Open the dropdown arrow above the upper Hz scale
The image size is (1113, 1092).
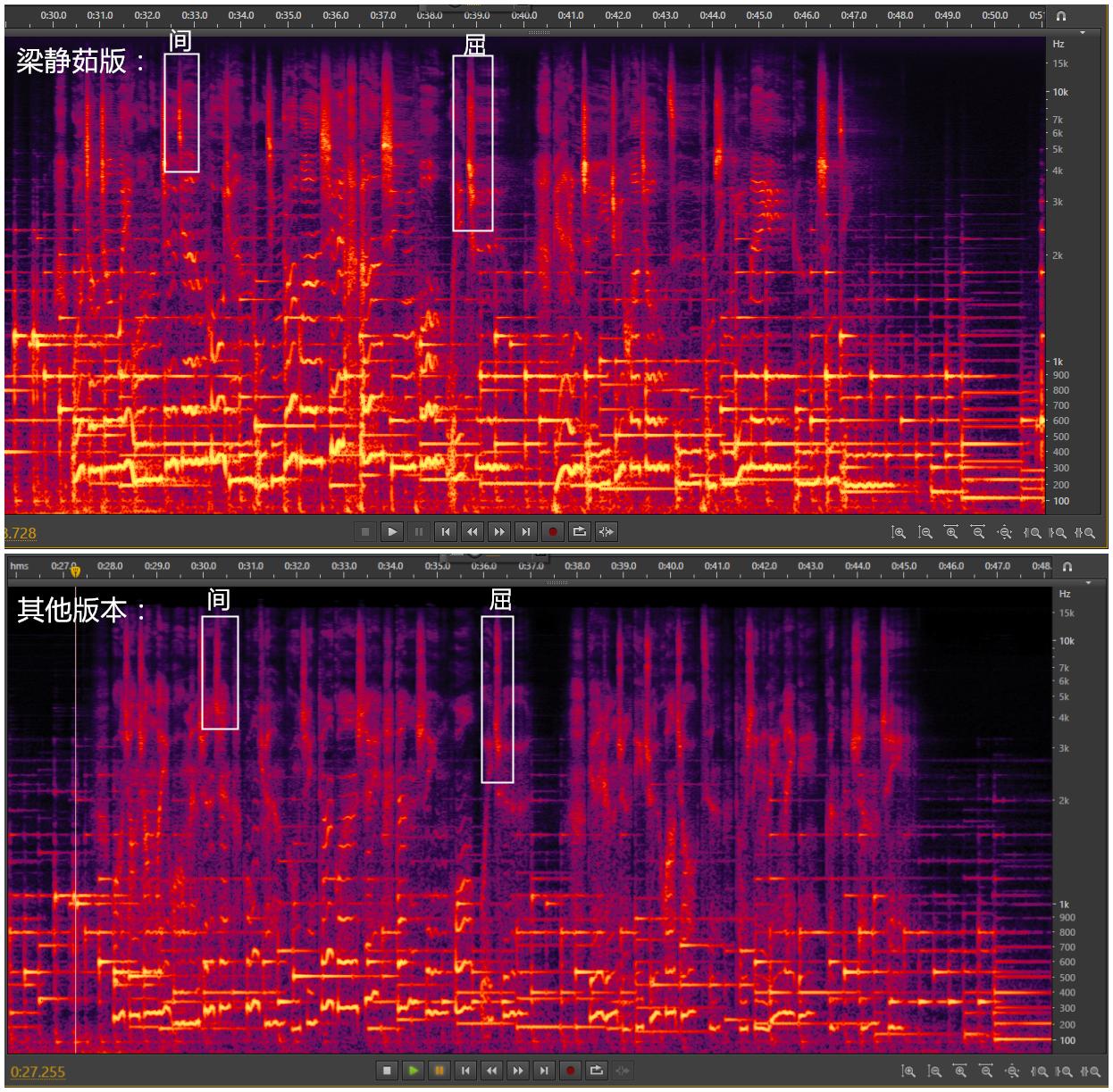click(1083, 33)
